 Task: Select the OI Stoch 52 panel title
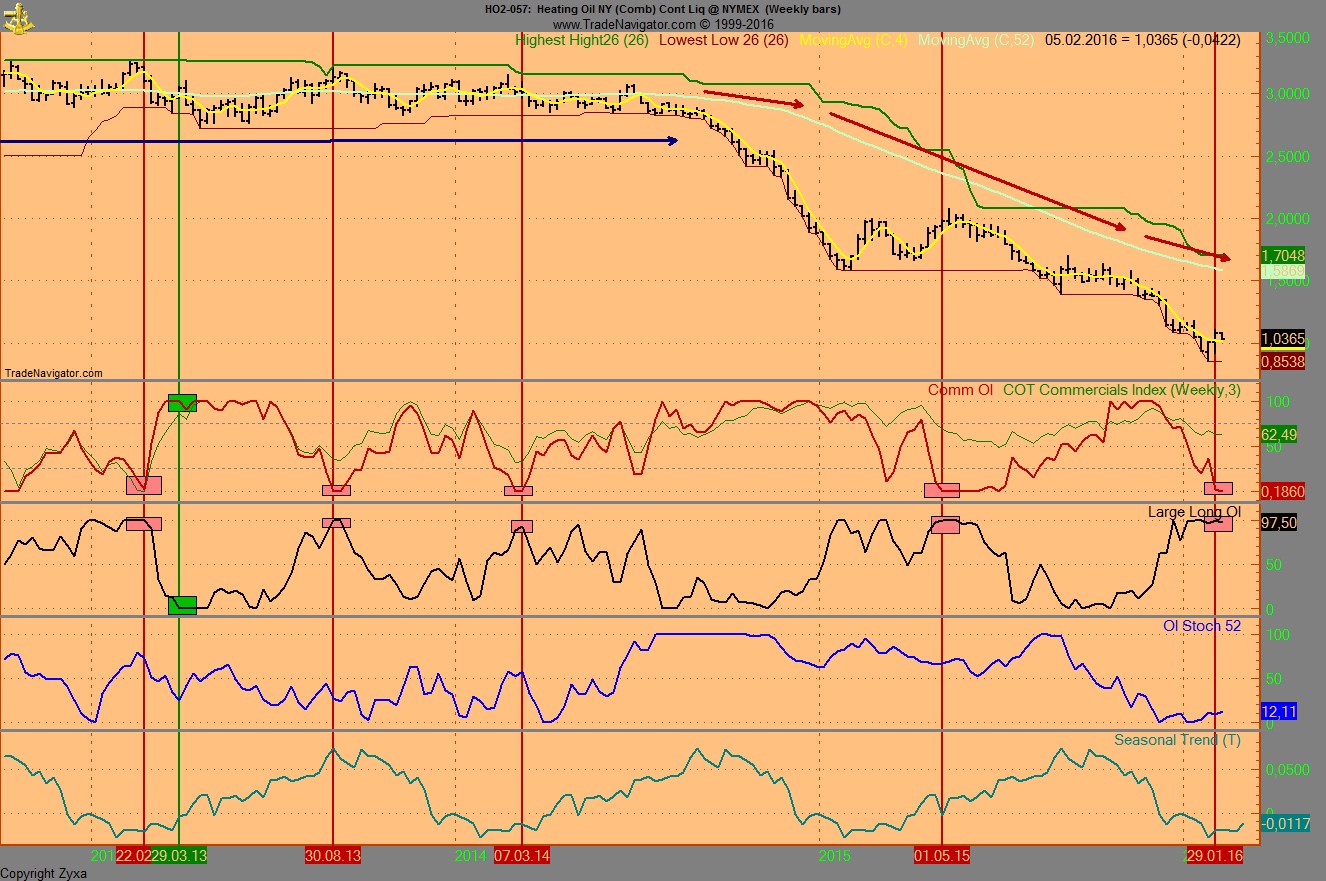pyautogui.click(x=1204, y=624)
